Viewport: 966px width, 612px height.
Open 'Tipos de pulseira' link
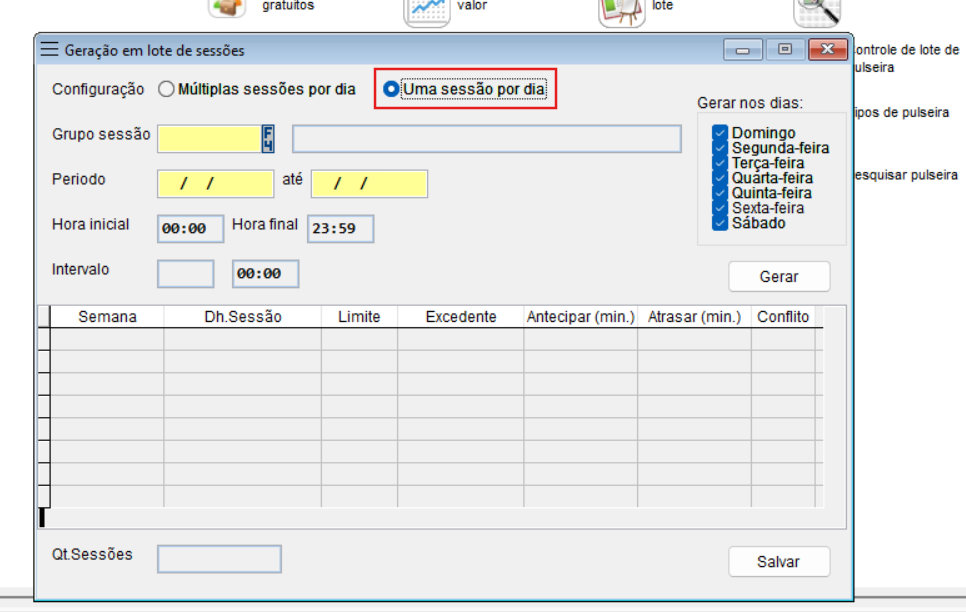tap(902, 113)
